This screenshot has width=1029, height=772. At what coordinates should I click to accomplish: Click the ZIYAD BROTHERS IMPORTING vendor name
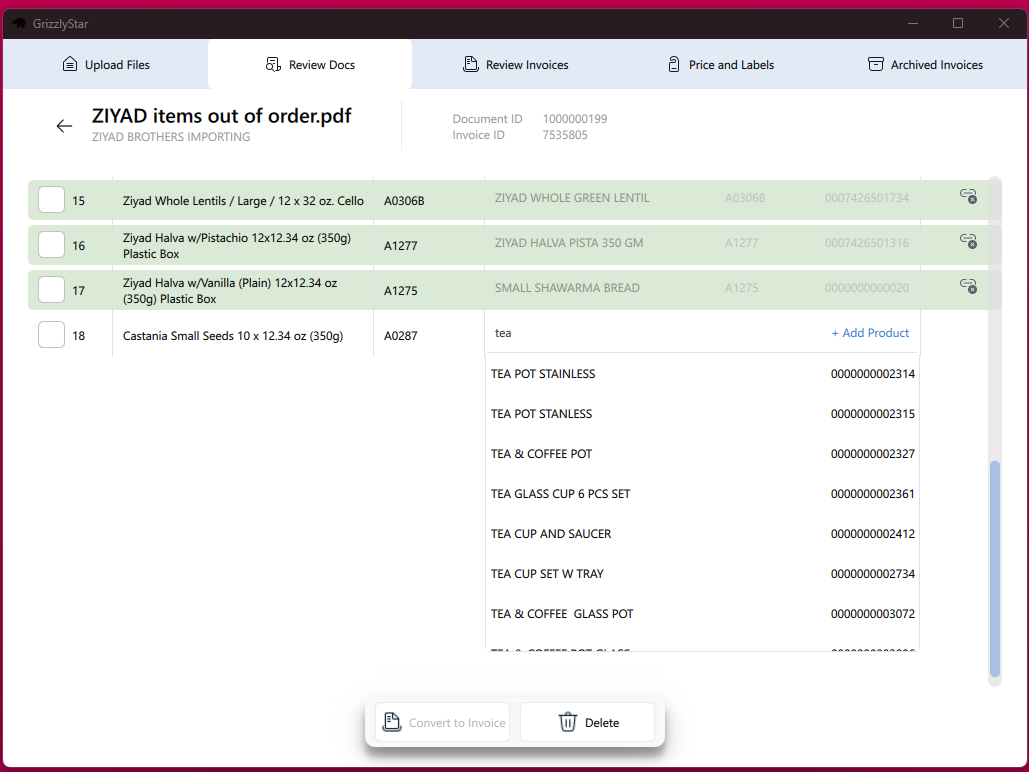pyautogui.click(x=171, y=137)
